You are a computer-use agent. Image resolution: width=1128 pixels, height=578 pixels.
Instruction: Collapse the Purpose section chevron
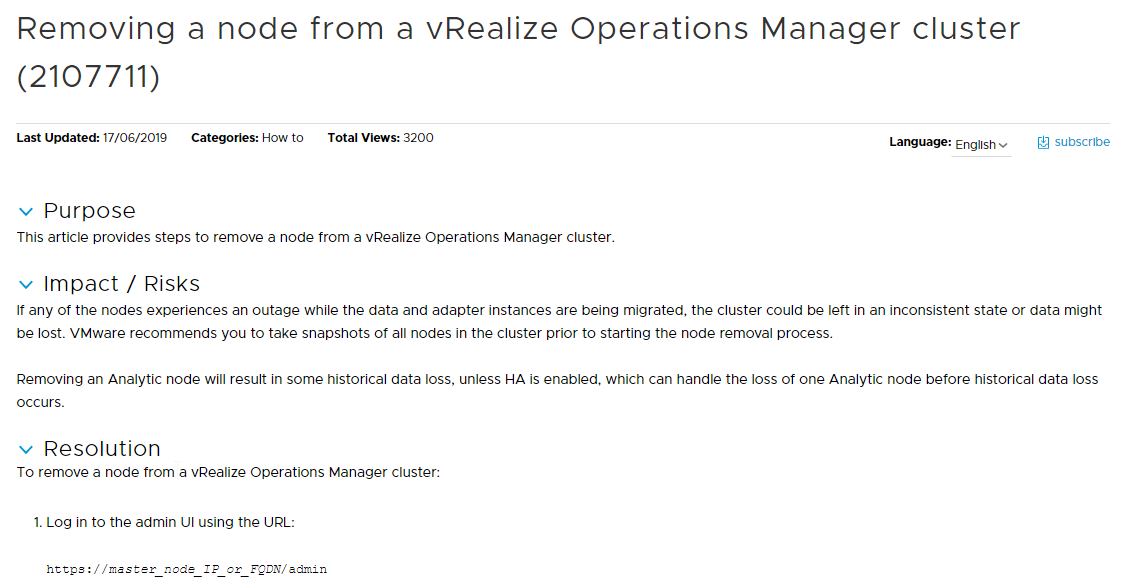coord(26,212)
